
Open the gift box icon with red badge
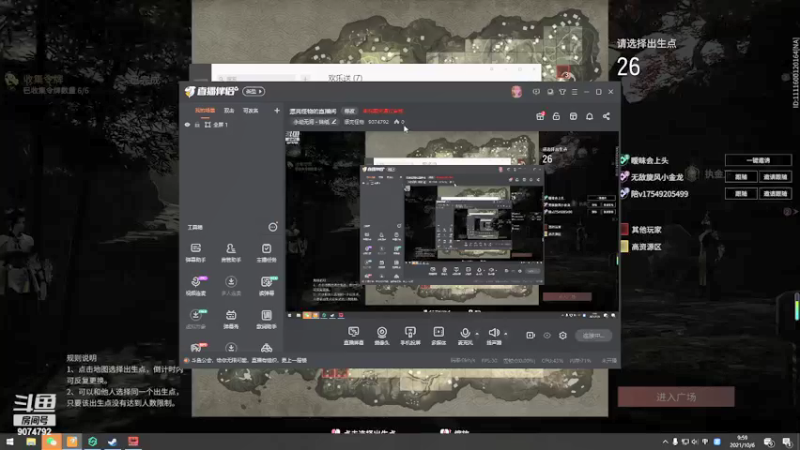click(540, 116)
